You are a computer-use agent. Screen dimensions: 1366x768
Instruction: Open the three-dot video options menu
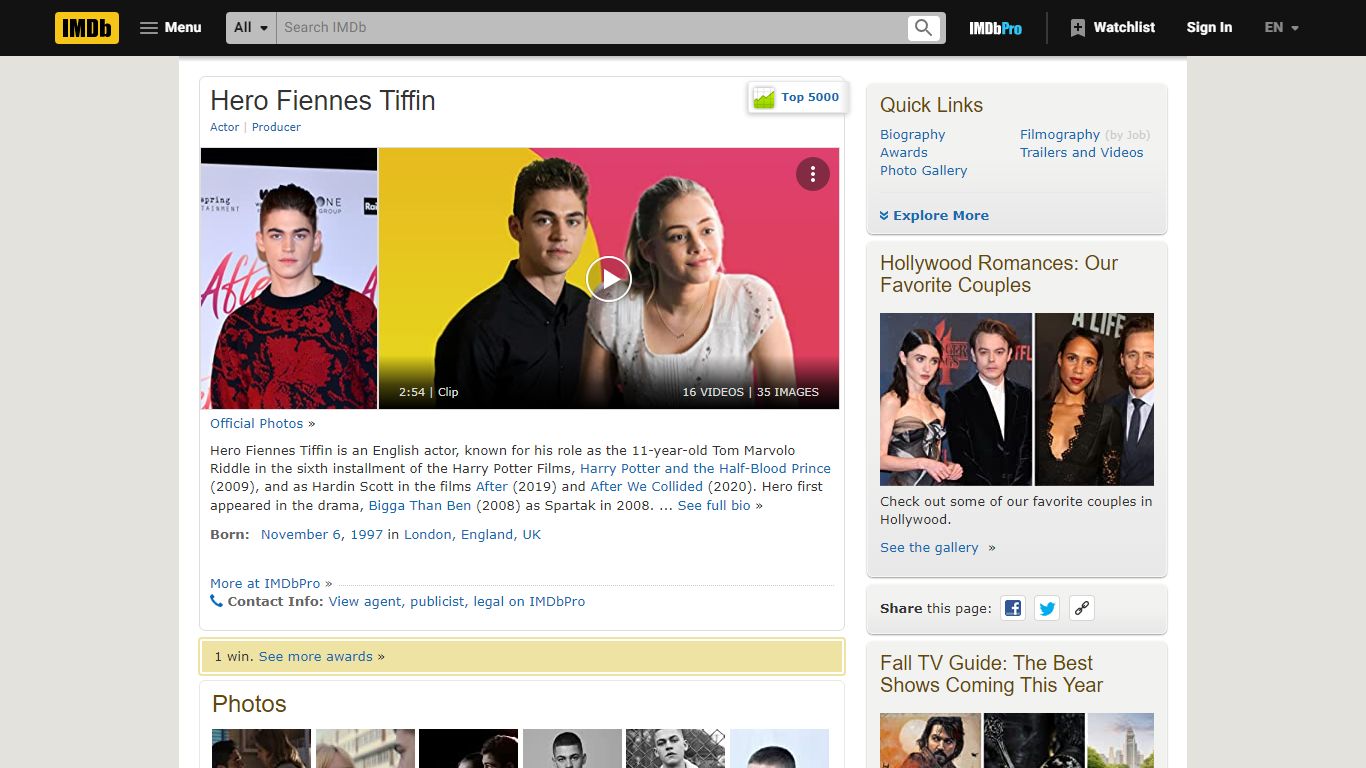[813, 174]
